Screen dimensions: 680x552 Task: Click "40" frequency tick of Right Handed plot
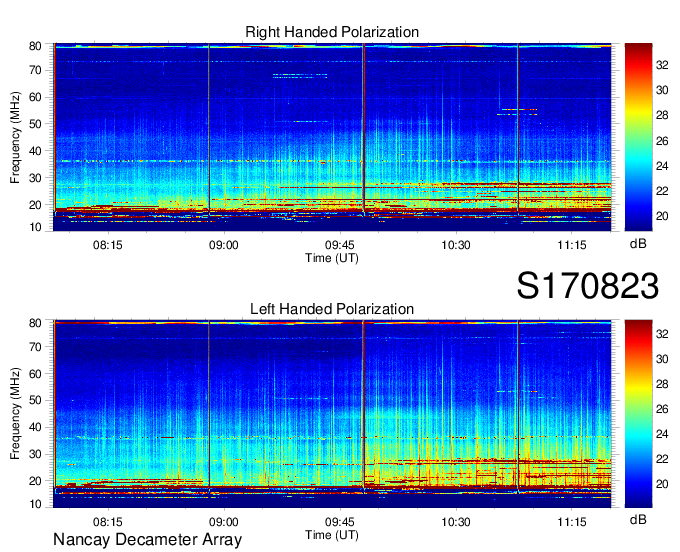[35, 151]
